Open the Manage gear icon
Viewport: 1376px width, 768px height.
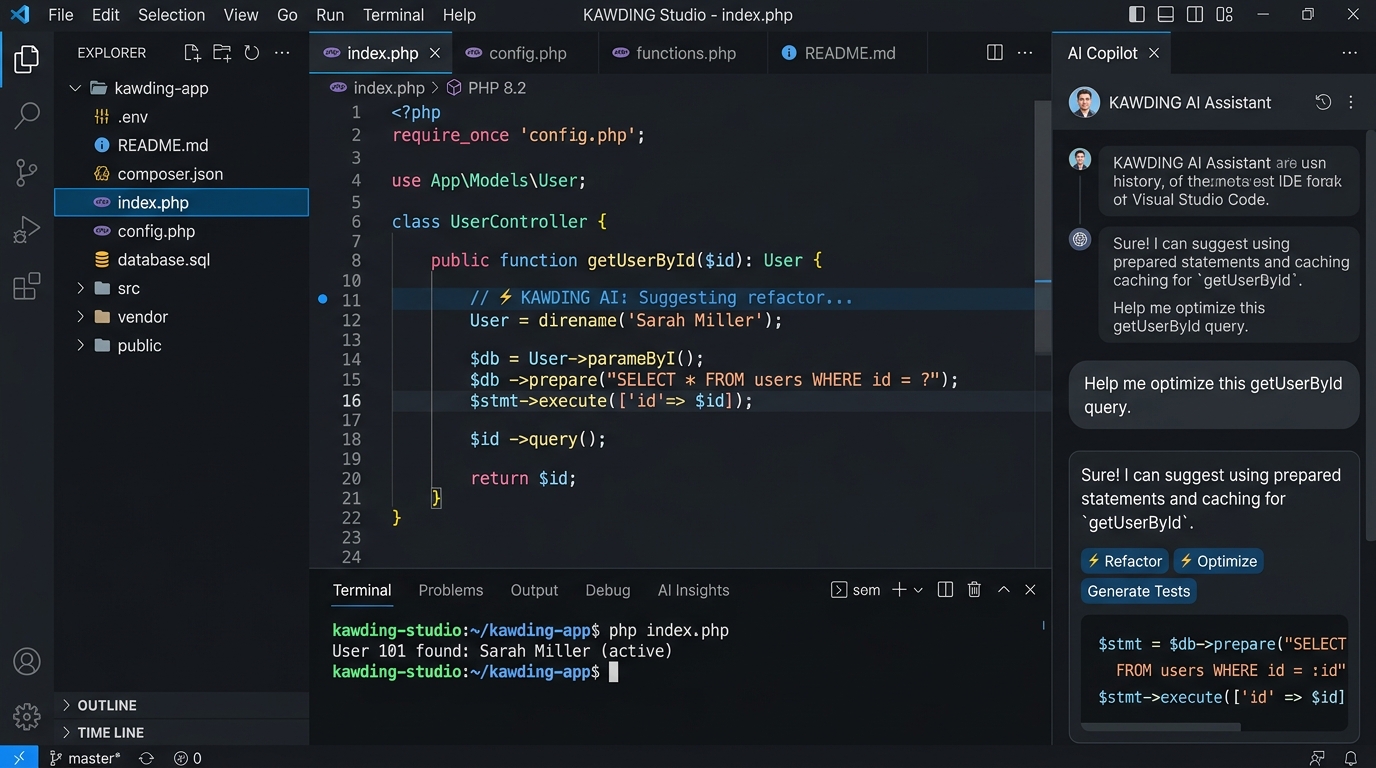click(27, 716)
